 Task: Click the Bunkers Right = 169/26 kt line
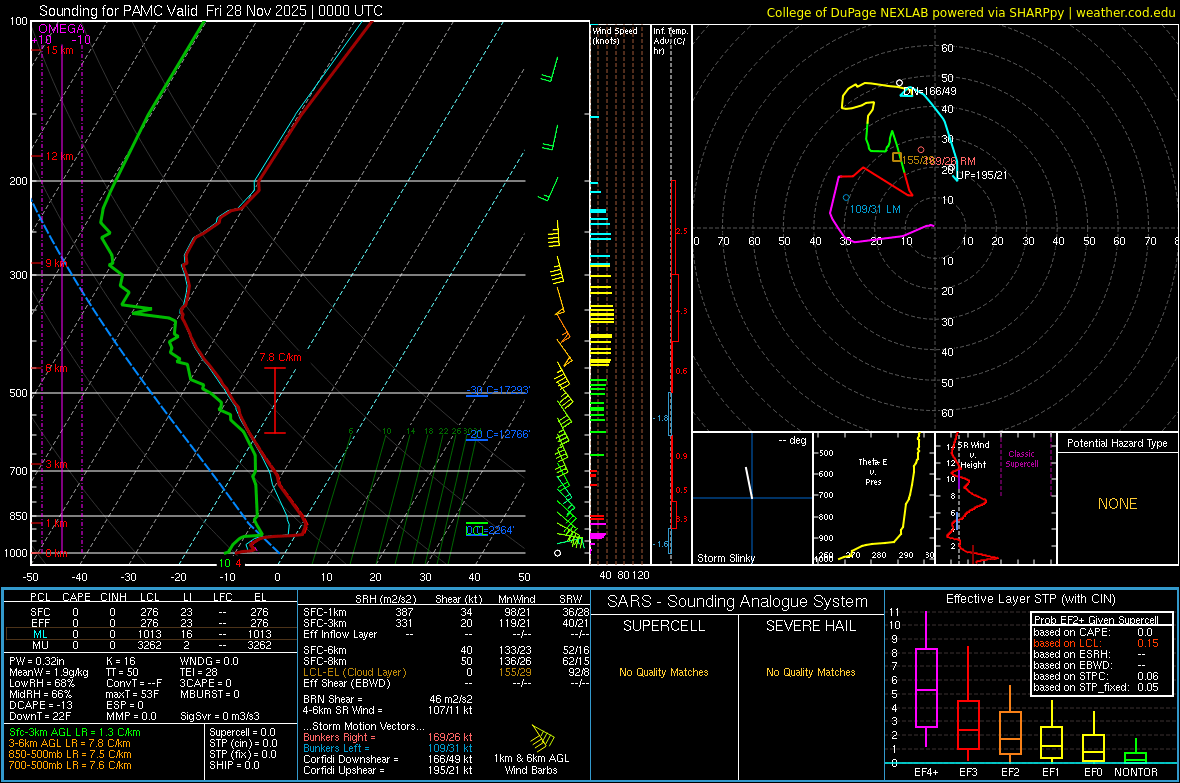coord(388,737)
